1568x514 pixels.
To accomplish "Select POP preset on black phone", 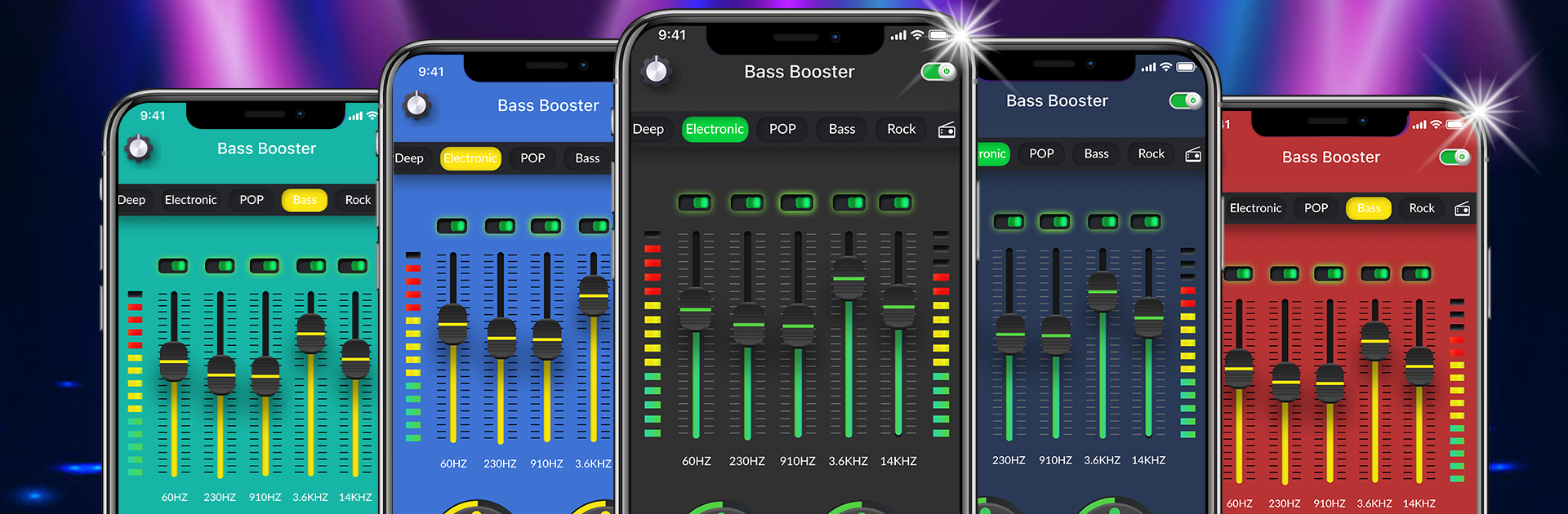I will point(782,129).
